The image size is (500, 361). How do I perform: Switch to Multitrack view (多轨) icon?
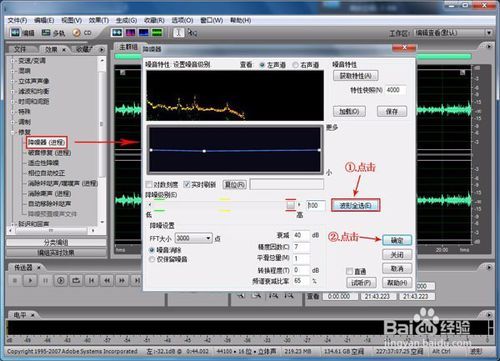coord(46,32)
